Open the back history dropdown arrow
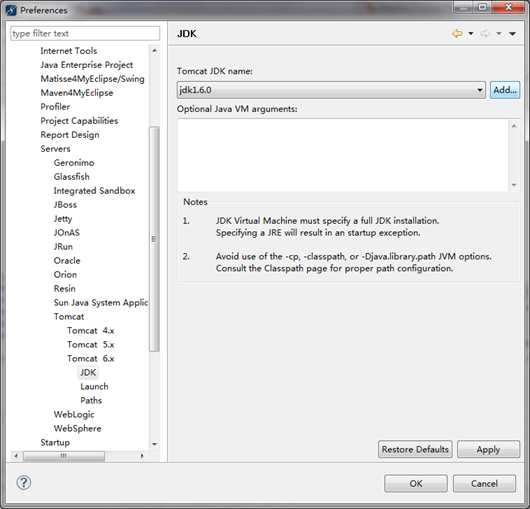 click(471, 33)
